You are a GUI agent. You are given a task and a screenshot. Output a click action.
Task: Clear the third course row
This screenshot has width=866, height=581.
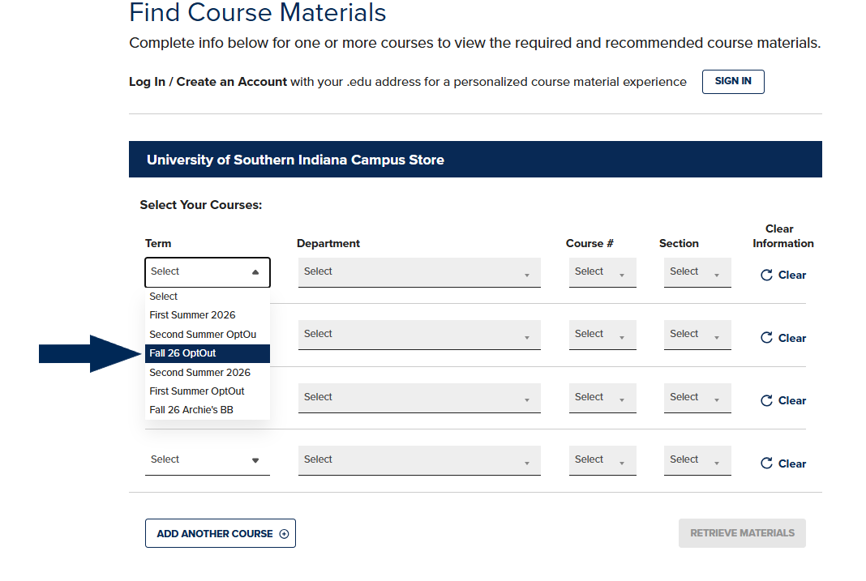tap(783, 401)
